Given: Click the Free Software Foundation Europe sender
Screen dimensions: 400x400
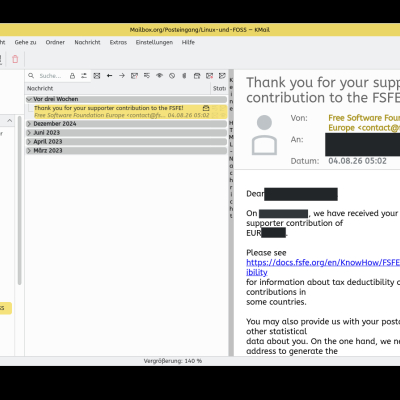Looking at the screenshot, I should [x=364, y=123].
